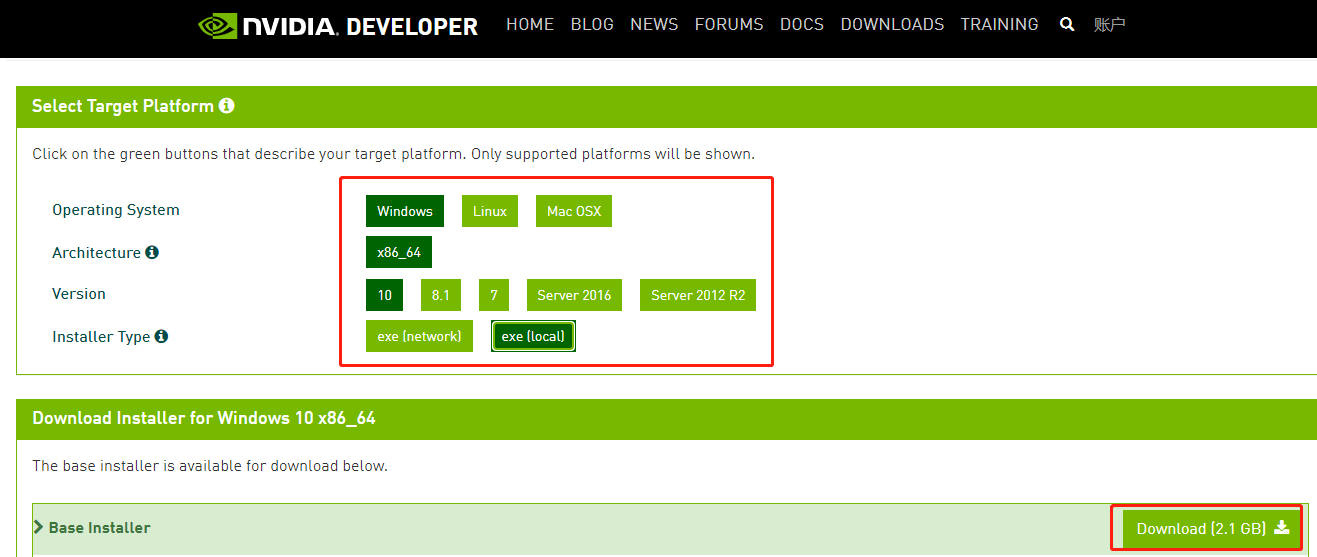Select Windows version 8.1
This screenshot has height=557, width=1317.
click(441, 295)
